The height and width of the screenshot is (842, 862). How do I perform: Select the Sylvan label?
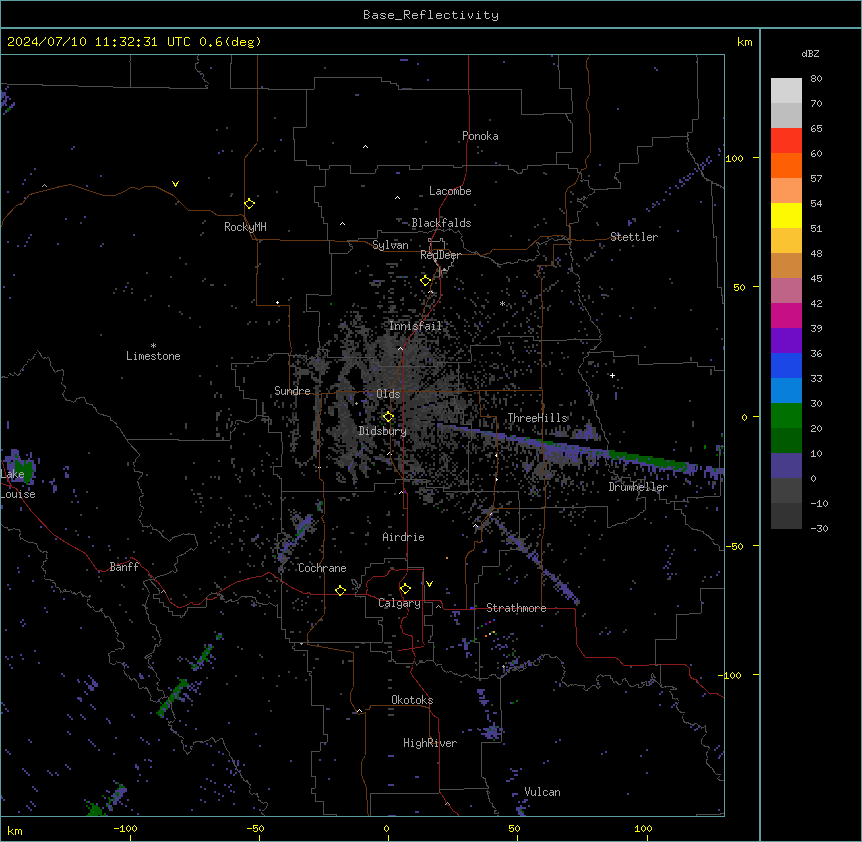click(390, 245)
